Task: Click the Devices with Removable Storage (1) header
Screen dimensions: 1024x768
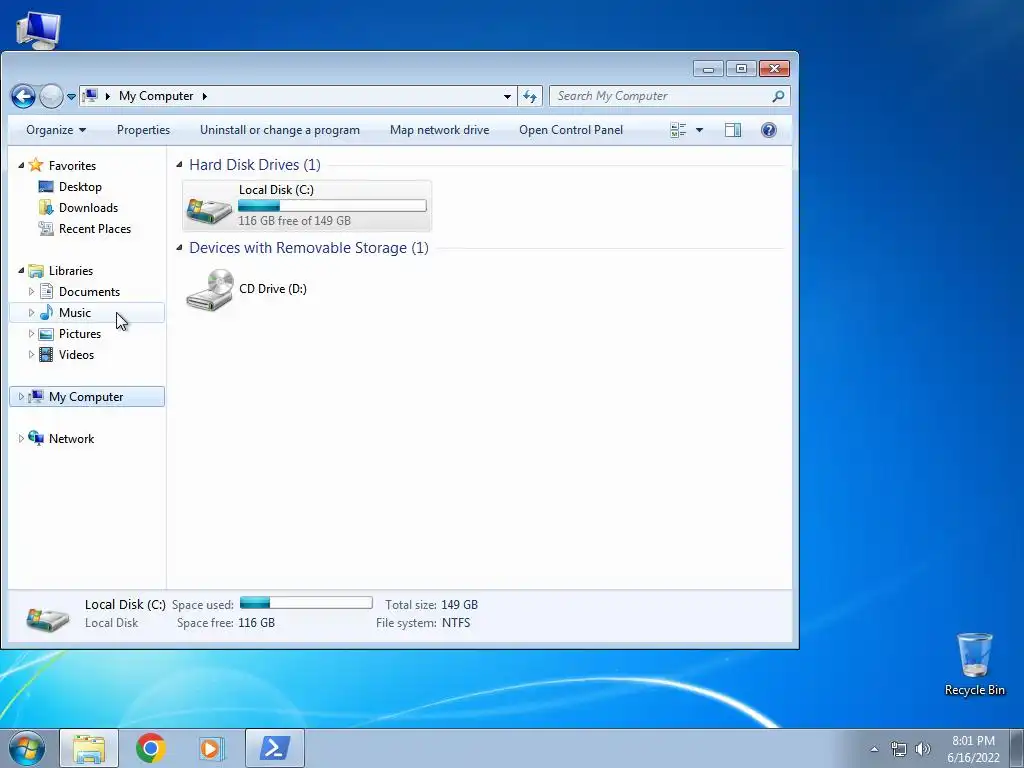Action: (x=309, y=248)
